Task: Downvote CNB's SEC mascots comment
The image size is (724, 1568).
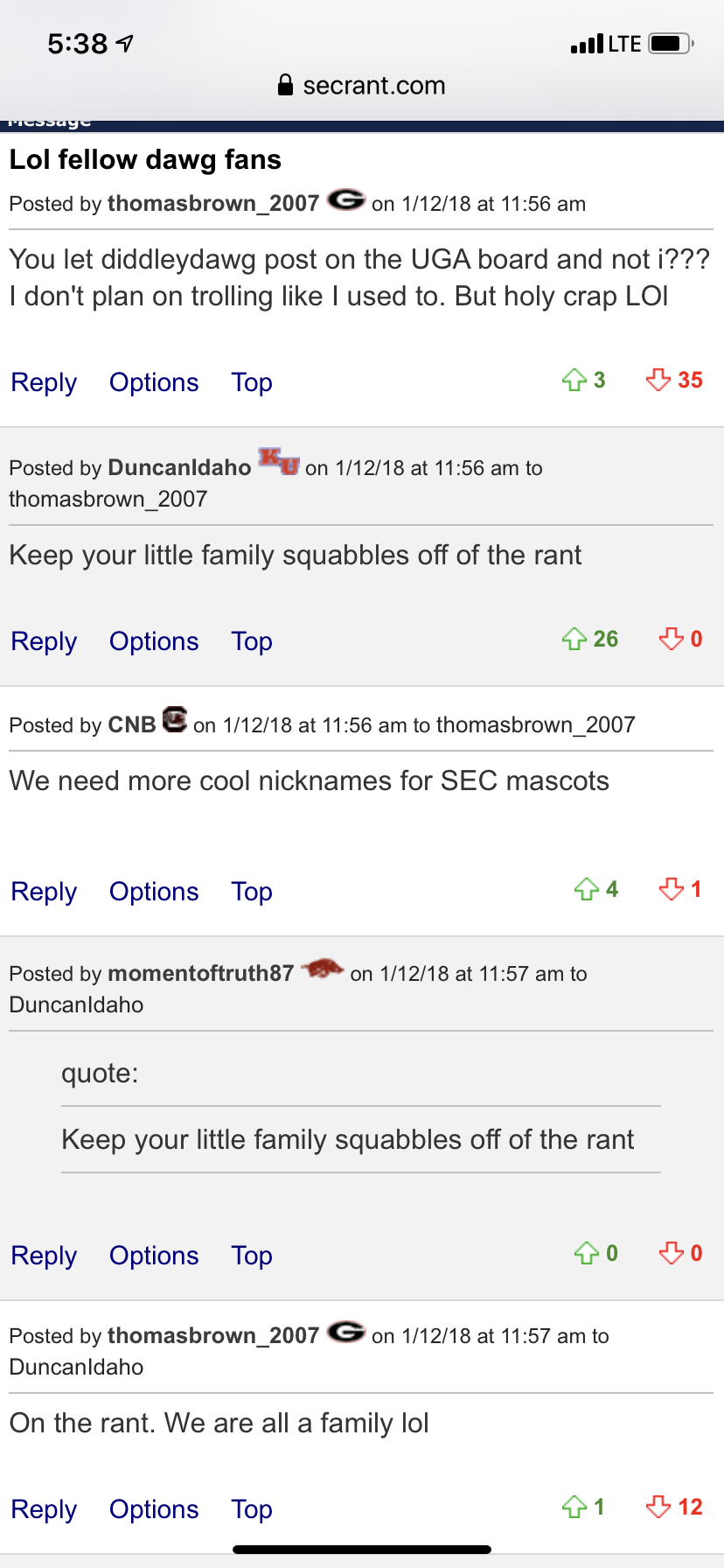Action: tap(672, 890)
